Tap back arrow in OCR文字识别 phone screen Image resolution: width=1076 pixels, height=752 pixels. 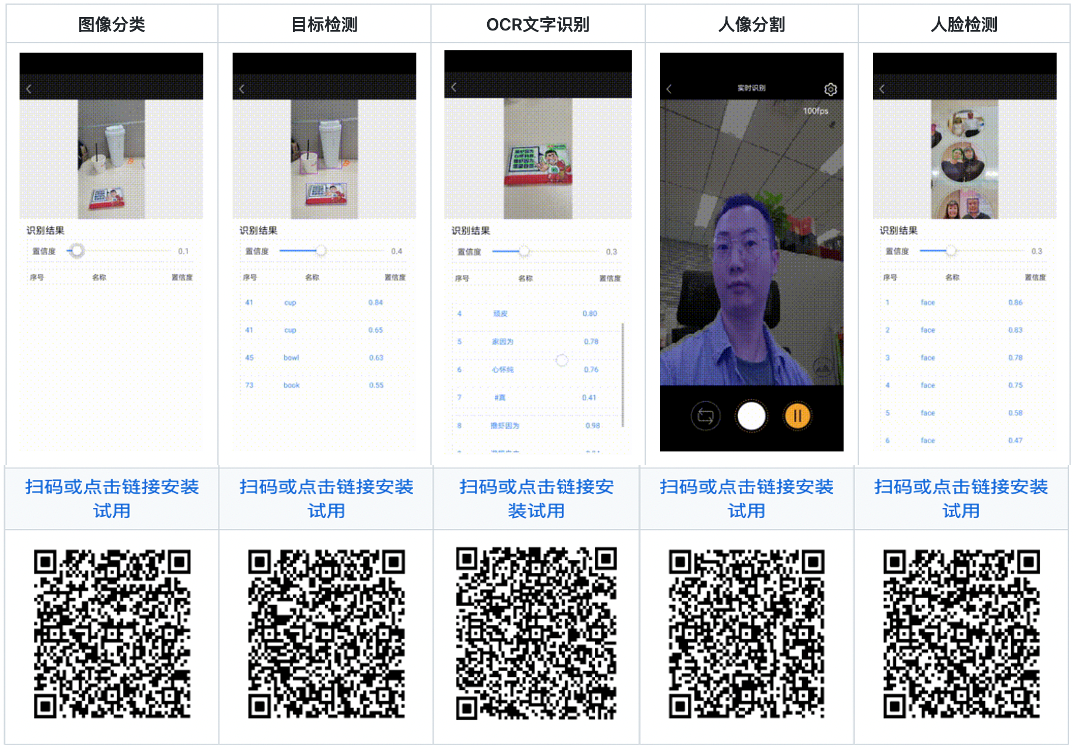(454, 87)
